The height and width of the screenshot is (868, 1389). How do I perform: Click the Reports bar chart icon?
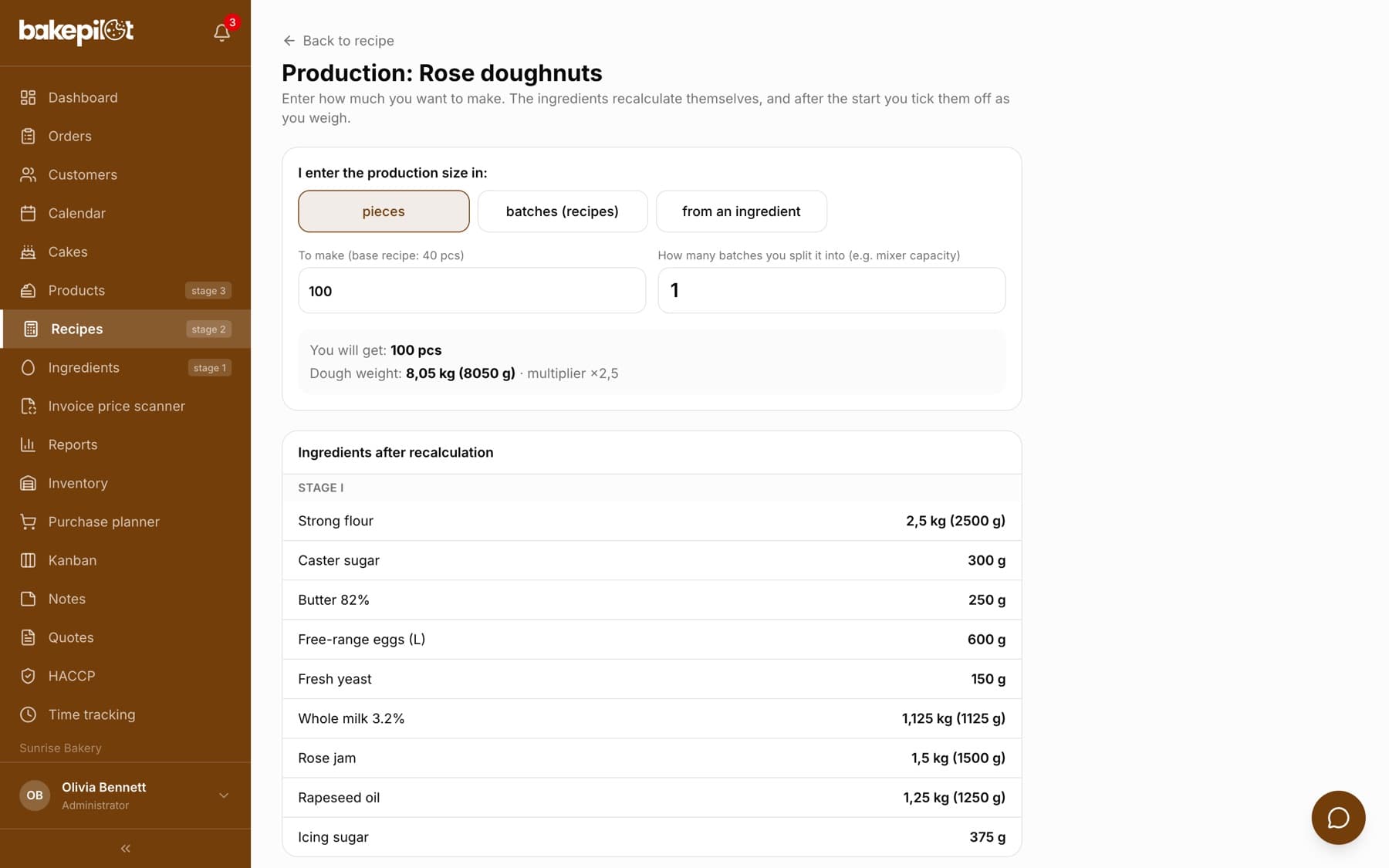point(28,444)
